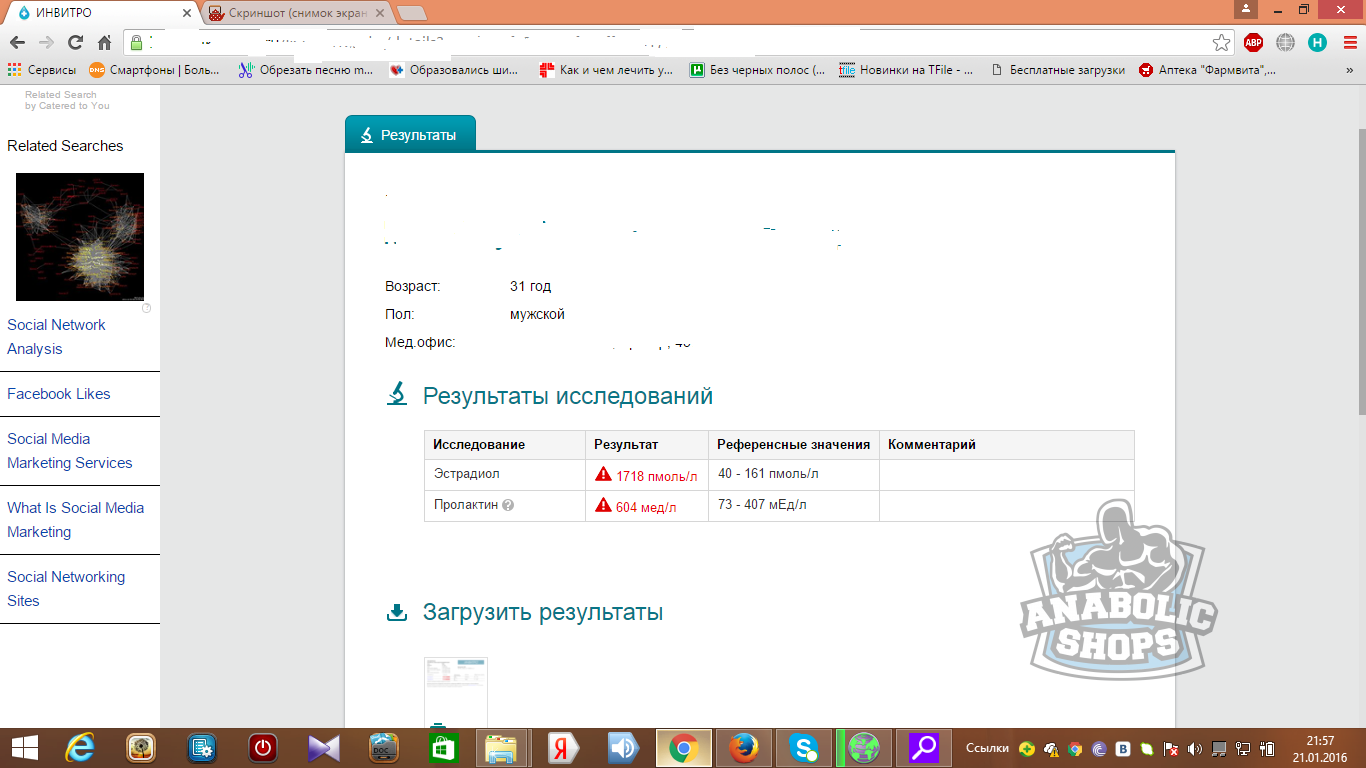Click the Загрузить результаты download icon

[x=397, y=612]
